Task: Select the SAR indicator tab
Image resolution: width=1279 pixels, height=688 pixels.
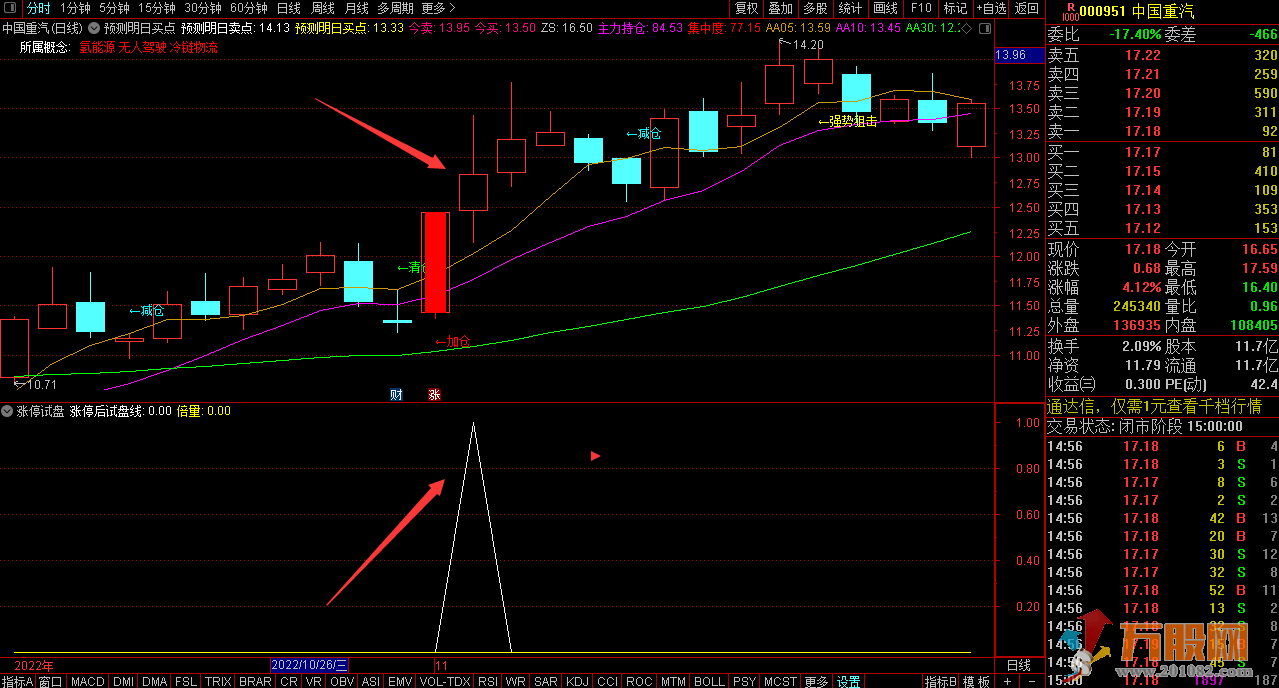Action: 546,681
